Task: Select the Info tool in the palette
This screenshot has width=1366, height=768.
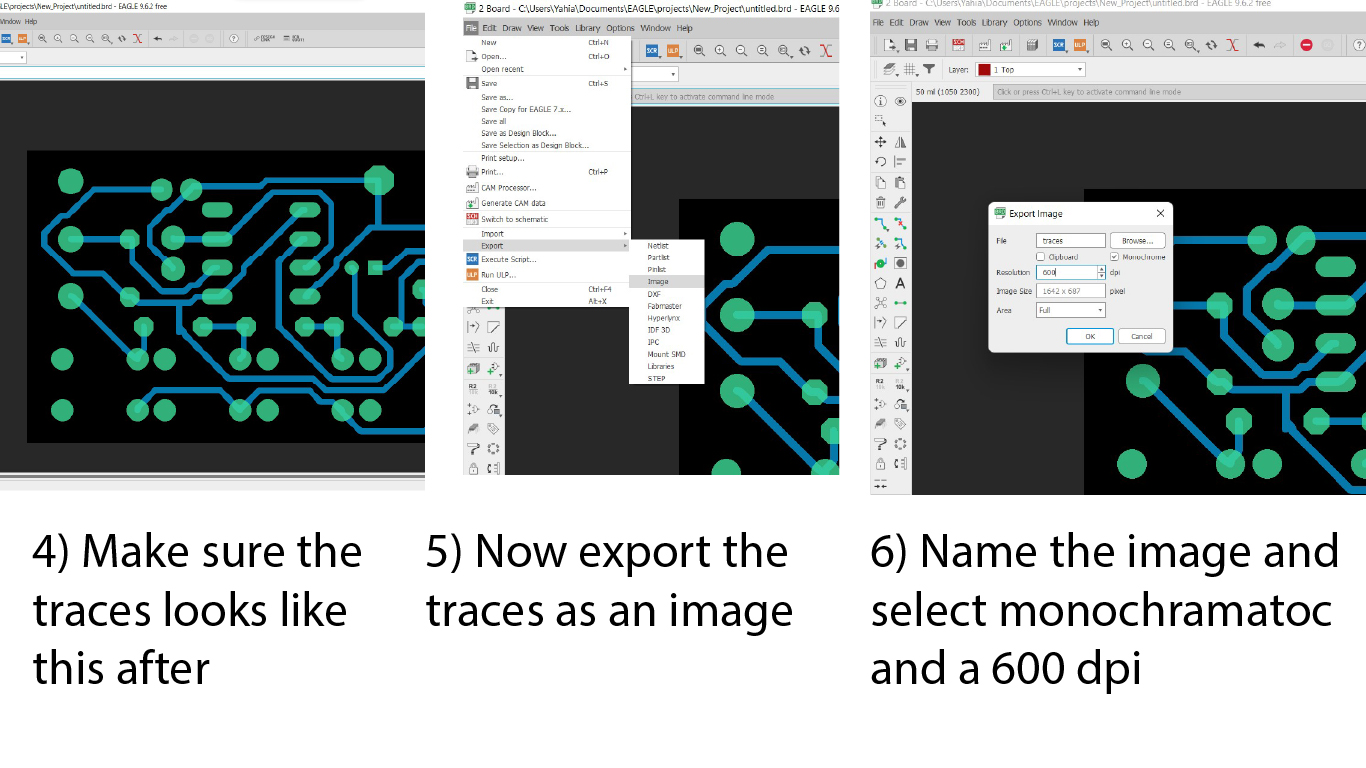Action: click(880, 101)
